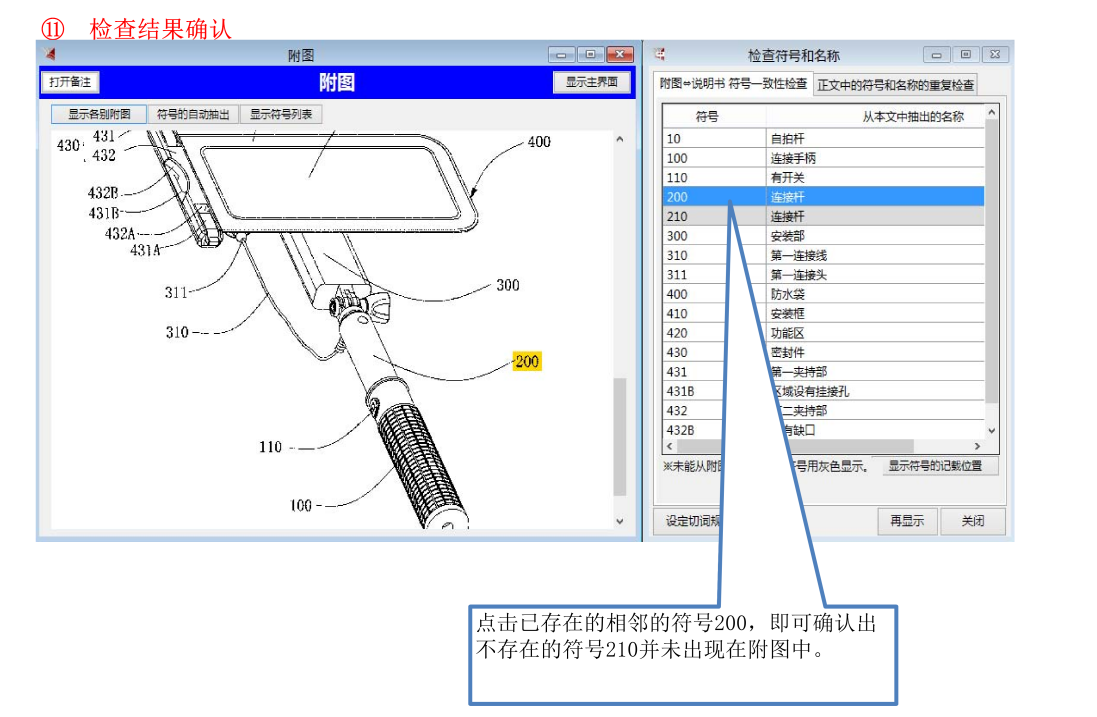Screen dimensions: 1097x717
Task: Select row 400 防水袋
Action: tap(823, 294)
